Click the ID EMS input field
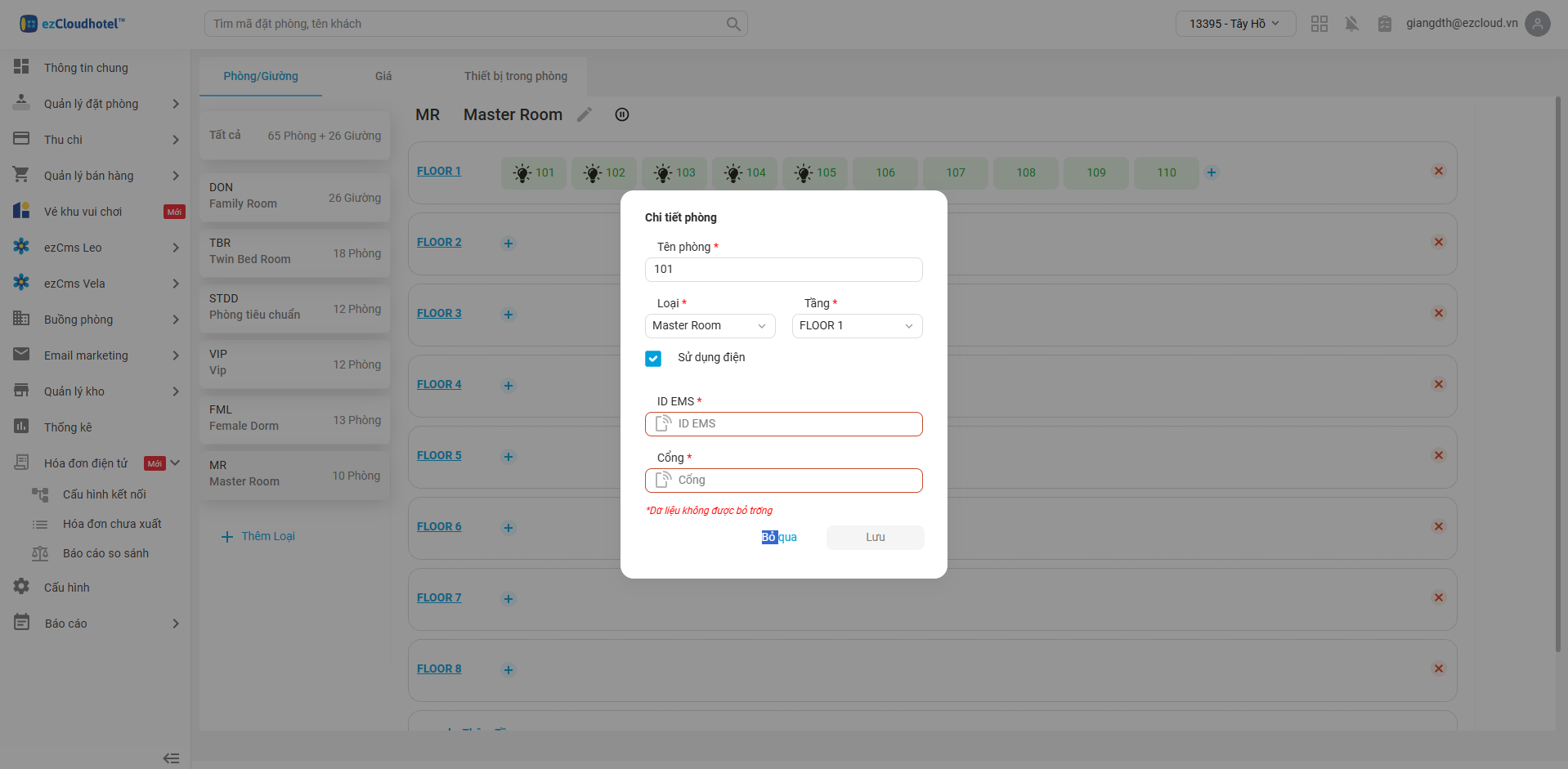 click(793, 424)
